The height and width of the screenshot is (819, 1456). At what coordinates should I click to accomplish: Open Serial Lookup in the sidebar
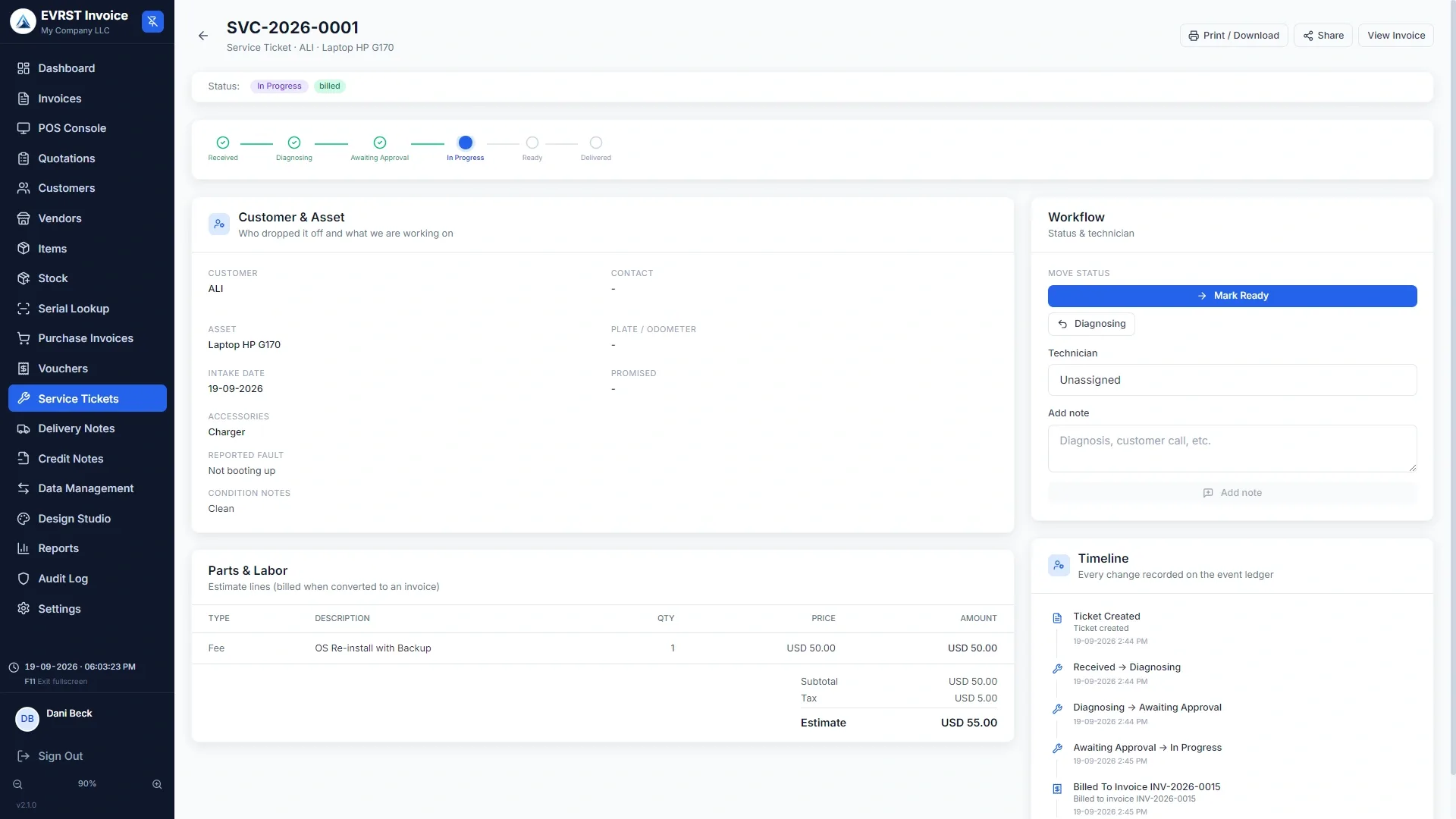click(x=87, y=309)
